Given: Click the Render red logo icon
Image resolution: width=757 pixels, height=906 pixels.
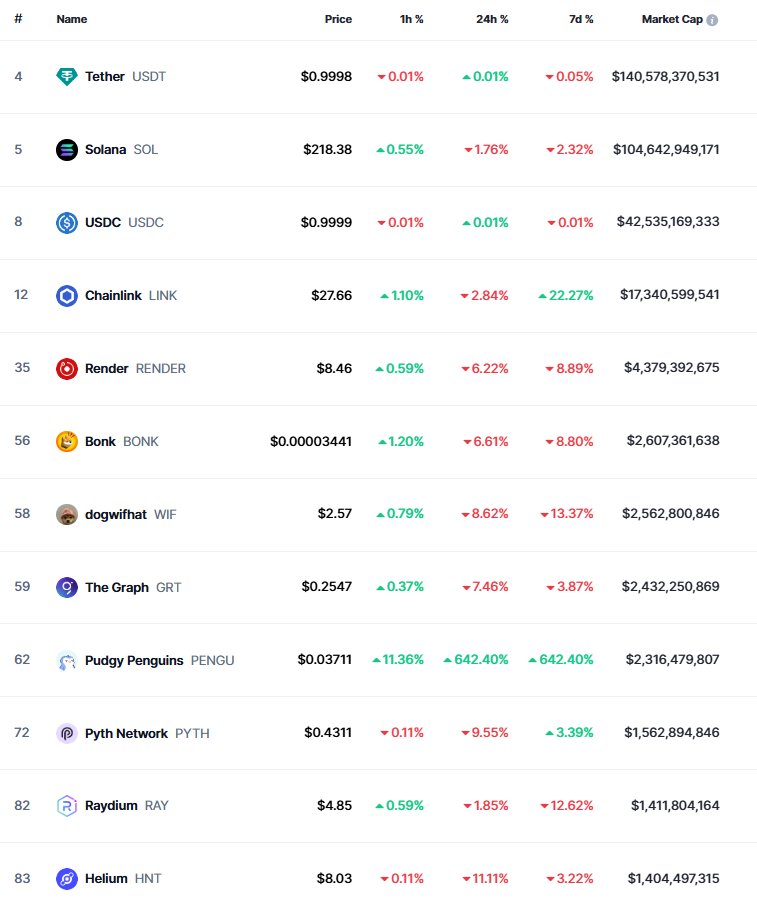Looking at the screenshot, I should pos(66,369).
